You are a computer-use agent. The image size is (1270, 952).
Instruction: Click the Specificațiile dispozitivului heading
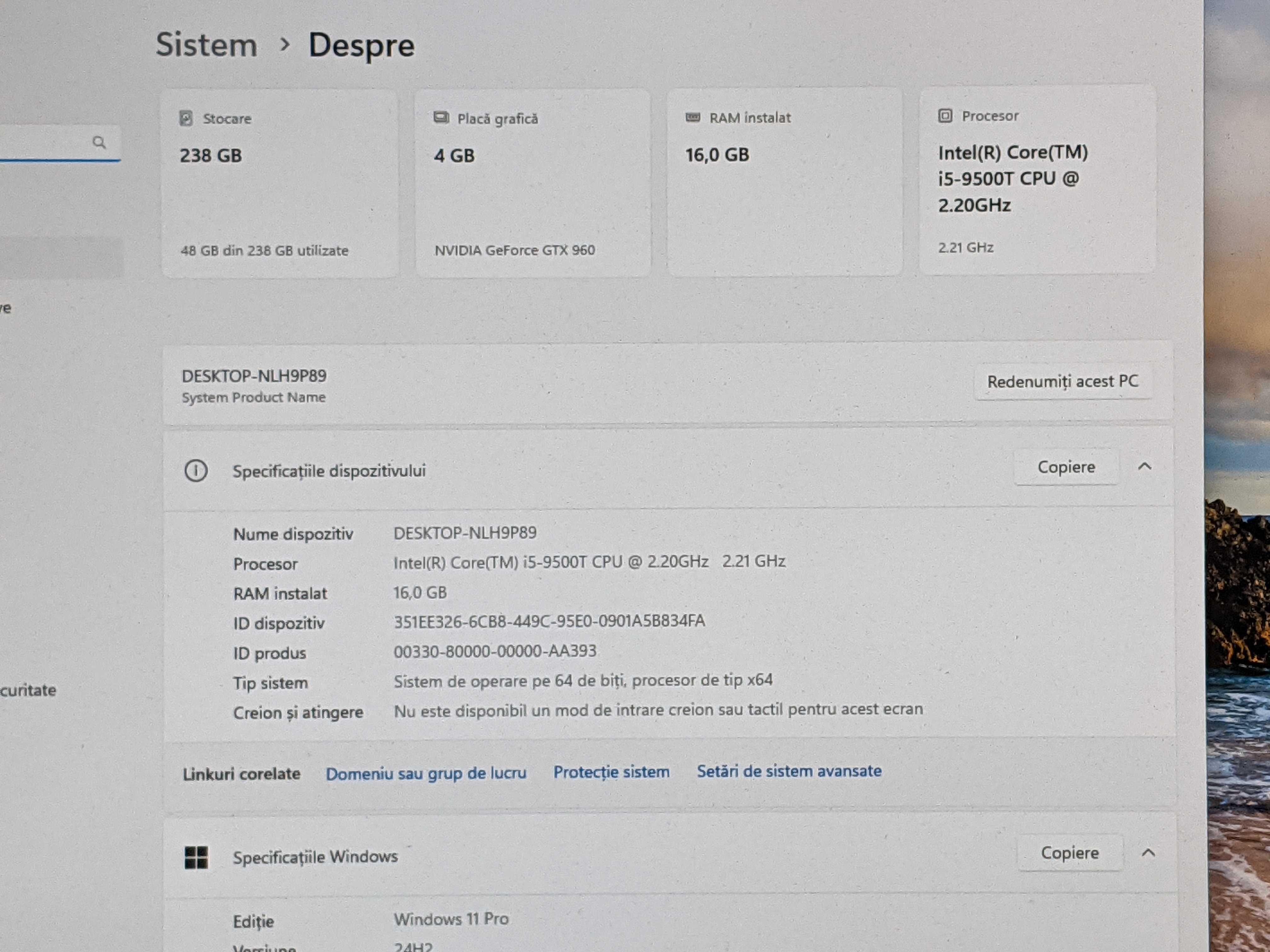pyautogui.click(x=329, y=471)
